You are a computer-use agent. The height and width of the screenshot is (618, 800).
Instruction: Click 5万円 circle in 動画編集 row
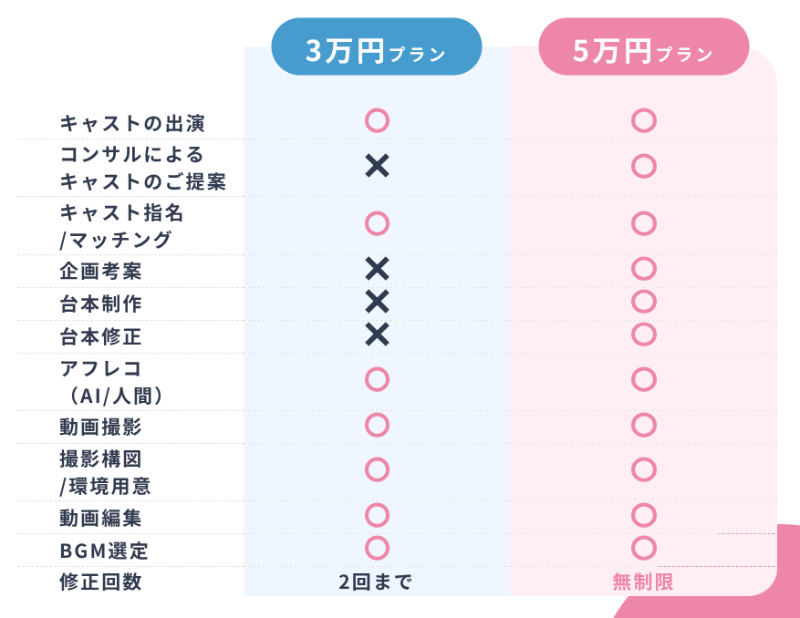[x=643, y=515]
